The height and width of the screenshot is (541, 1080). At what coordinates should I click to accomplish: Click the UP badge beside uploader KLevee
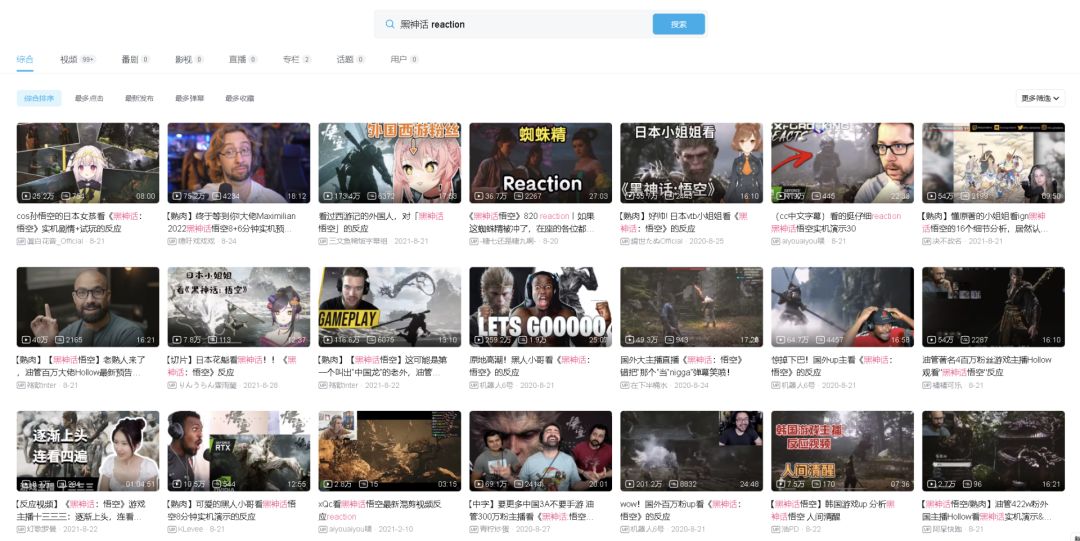point(172,529)
